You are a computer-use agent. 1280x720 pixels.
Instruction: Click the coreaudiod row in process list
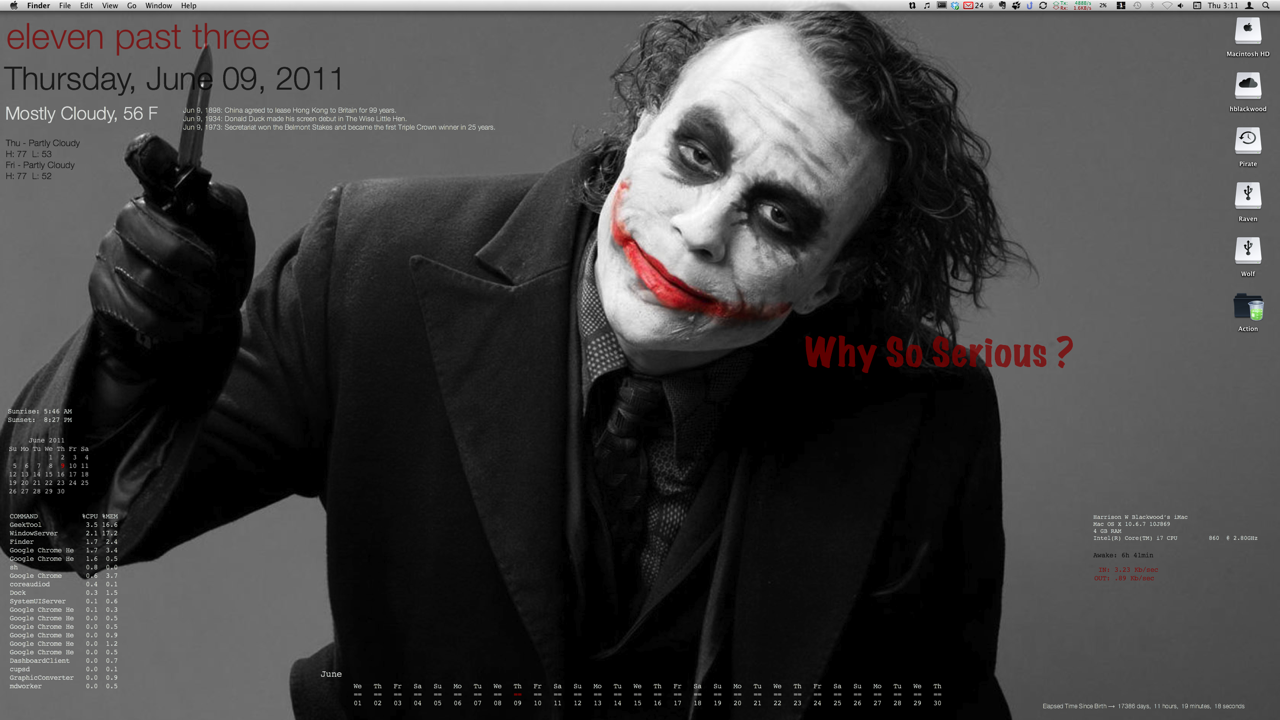click(x=63, y=584)
